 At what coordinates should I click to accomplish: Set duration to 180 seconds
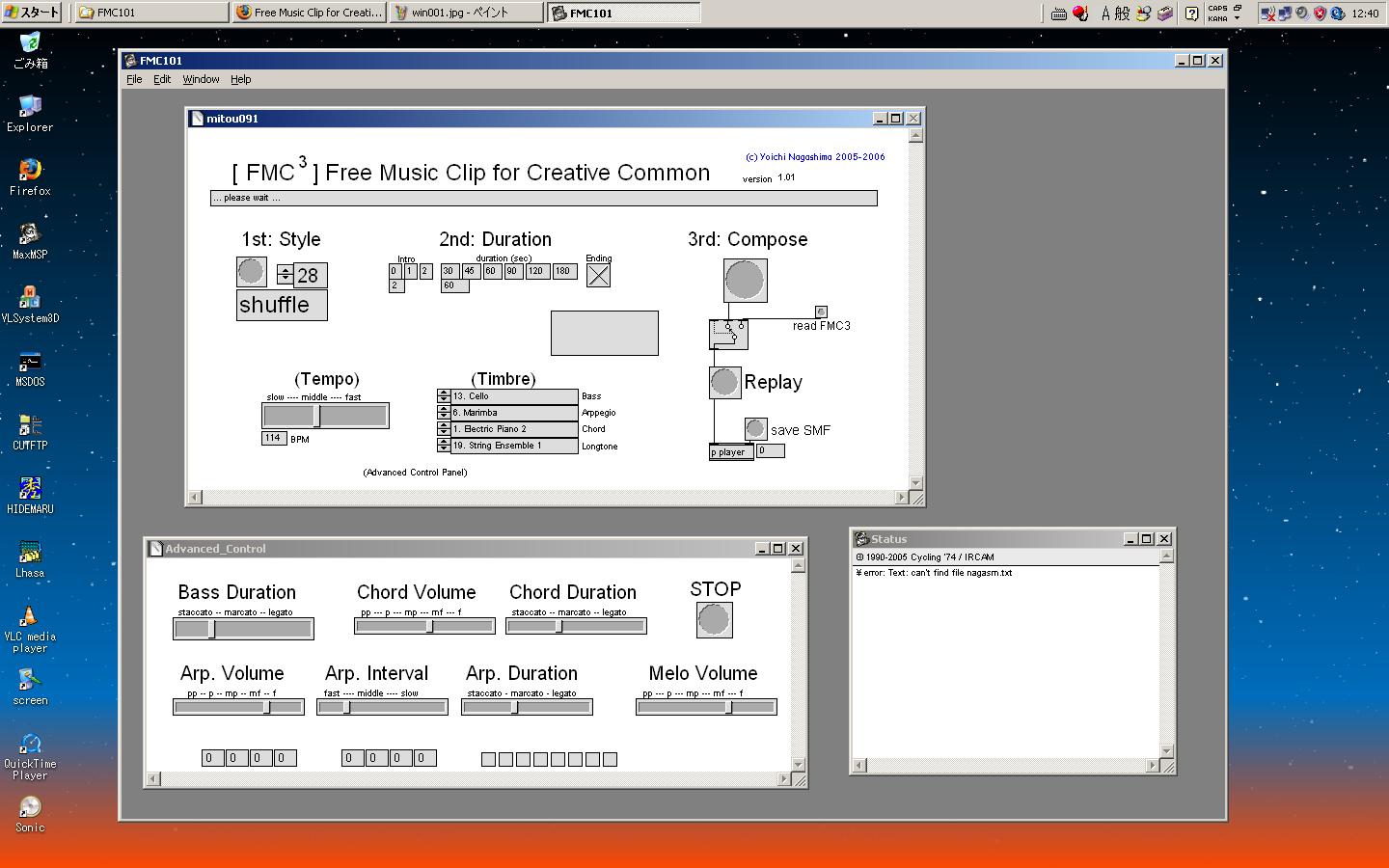point(564,271)
